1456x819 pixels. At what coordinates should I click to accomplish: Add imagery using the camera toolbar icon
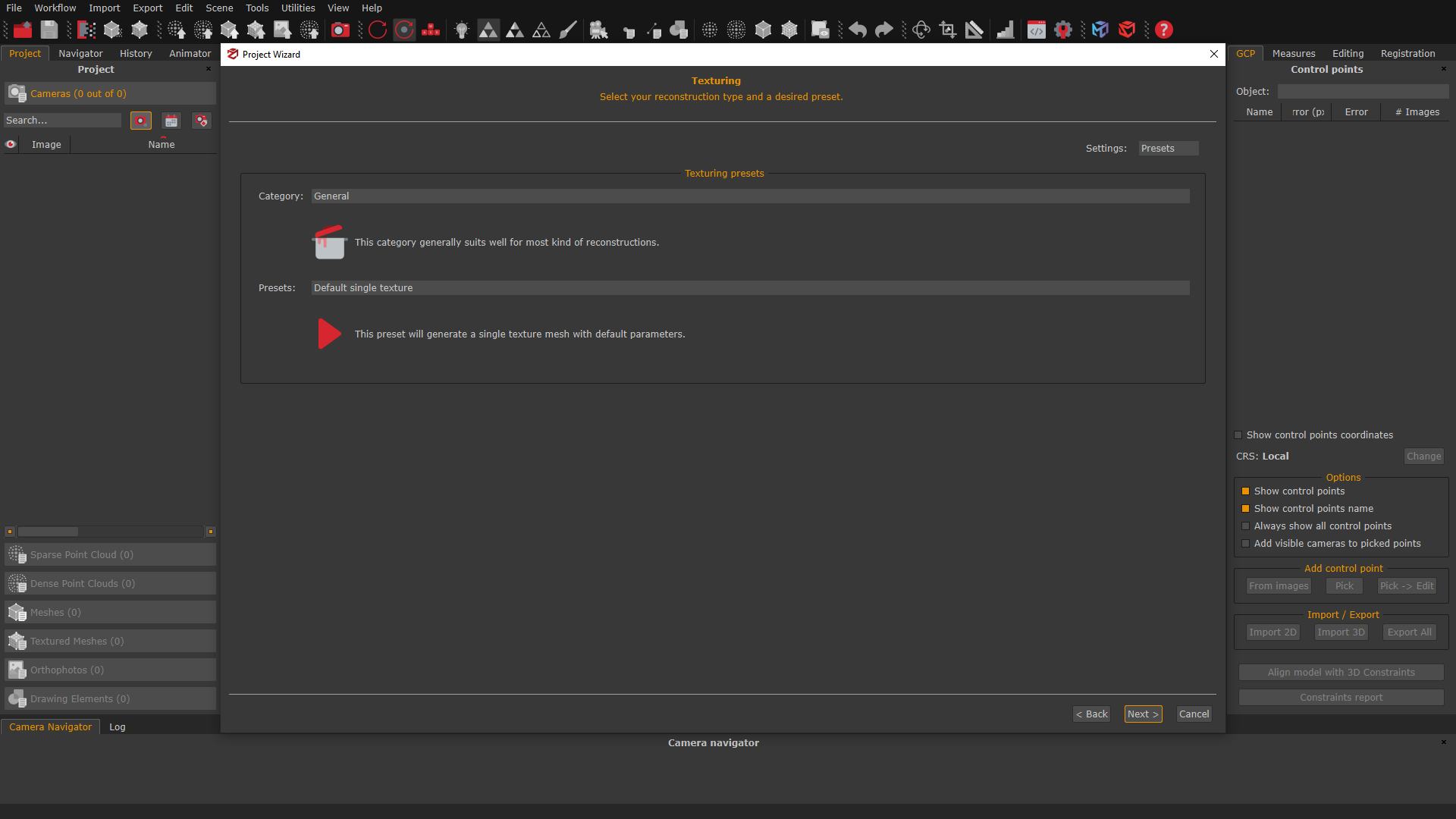coord(340,30)
